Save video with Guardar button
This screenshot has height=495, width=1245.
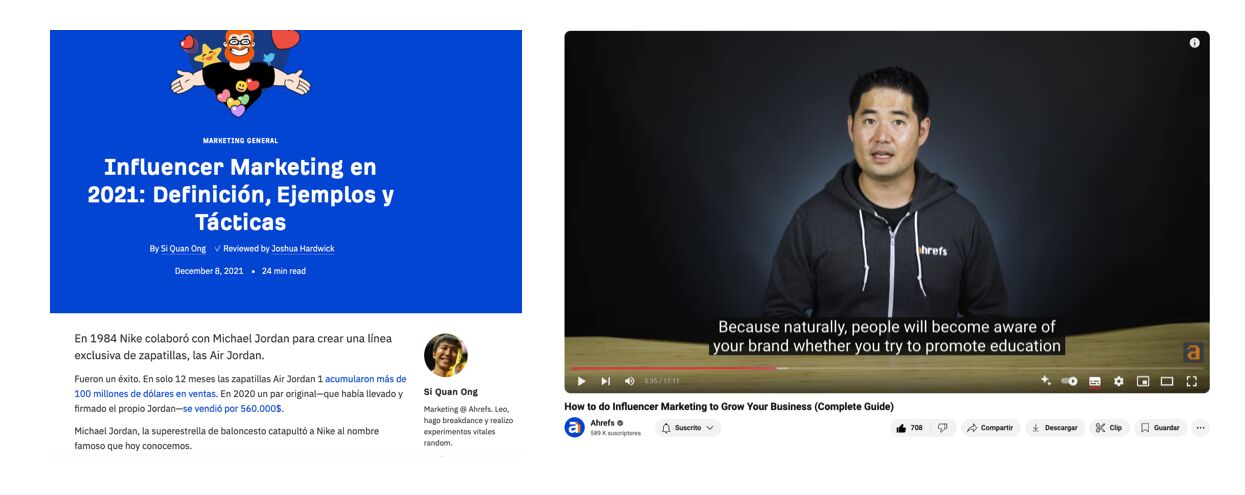[x=1160, y=428]
